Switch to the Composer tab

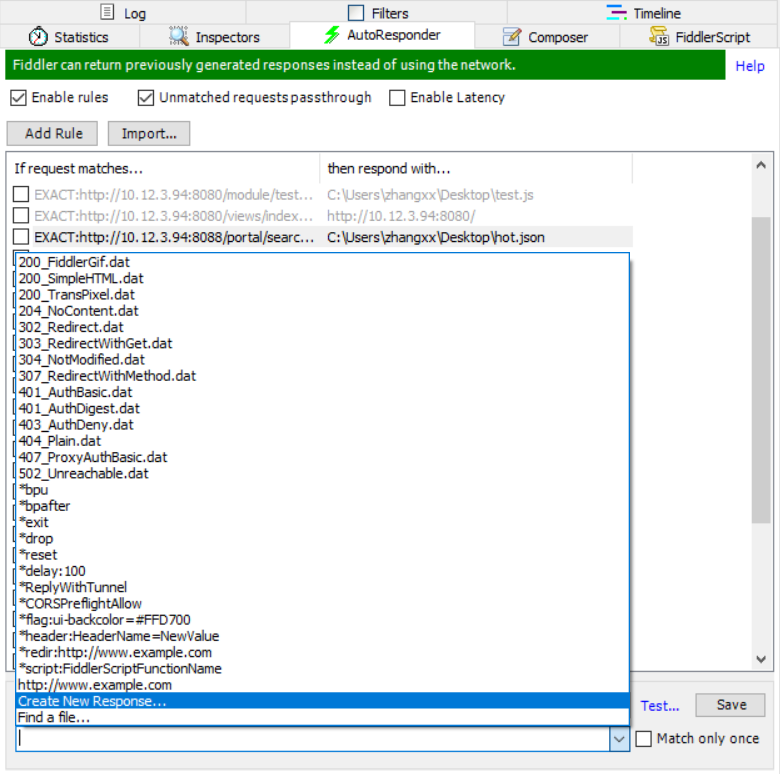pyautogui.click(x=547, y=37)
